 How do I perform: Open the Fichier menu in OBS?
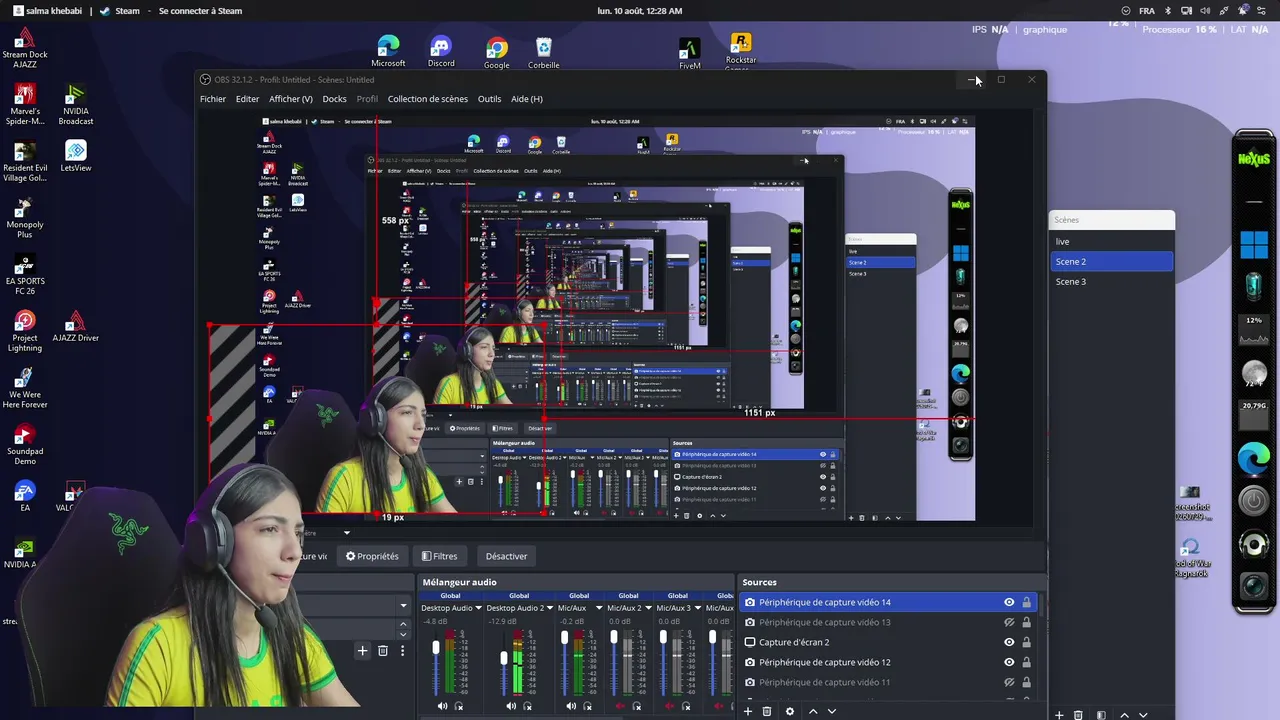(213, 99)
